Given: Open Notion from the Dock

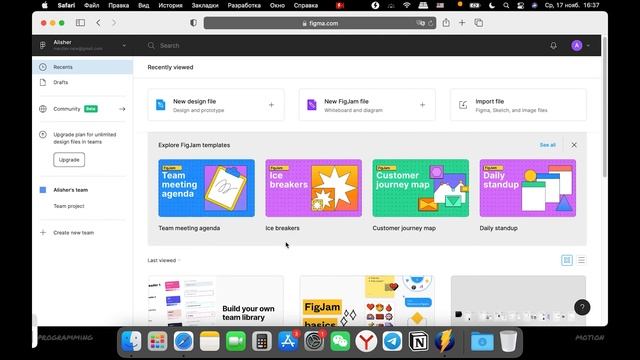Looking at the screenshot, I should click(418, 341).
